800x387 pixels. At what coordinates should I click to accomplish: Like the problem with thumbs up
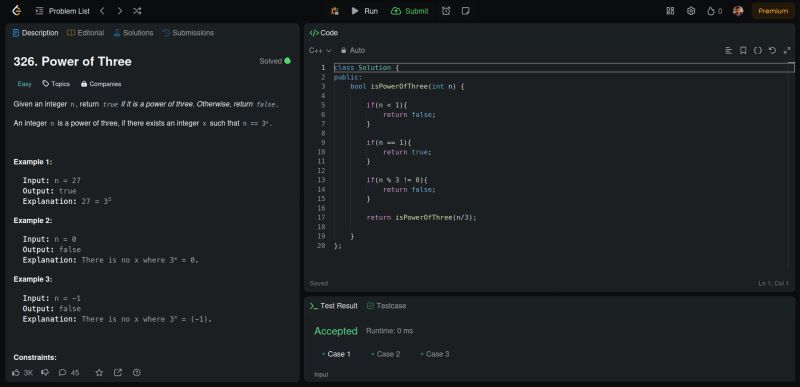pyautogui.click(x=16, y=373)
